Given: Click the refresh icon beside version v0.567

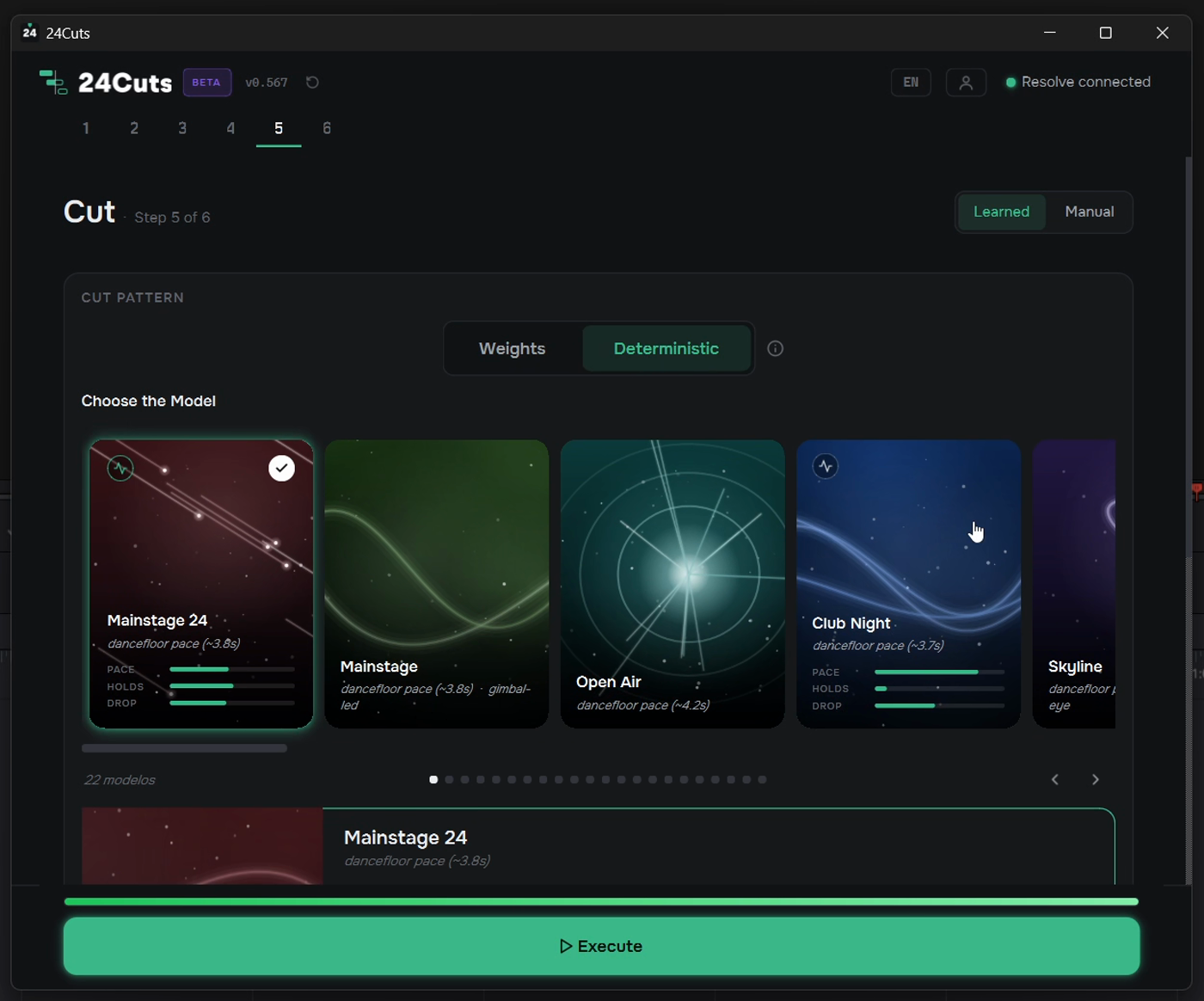Looking at the screenshot, I should [x=312, y=83].
